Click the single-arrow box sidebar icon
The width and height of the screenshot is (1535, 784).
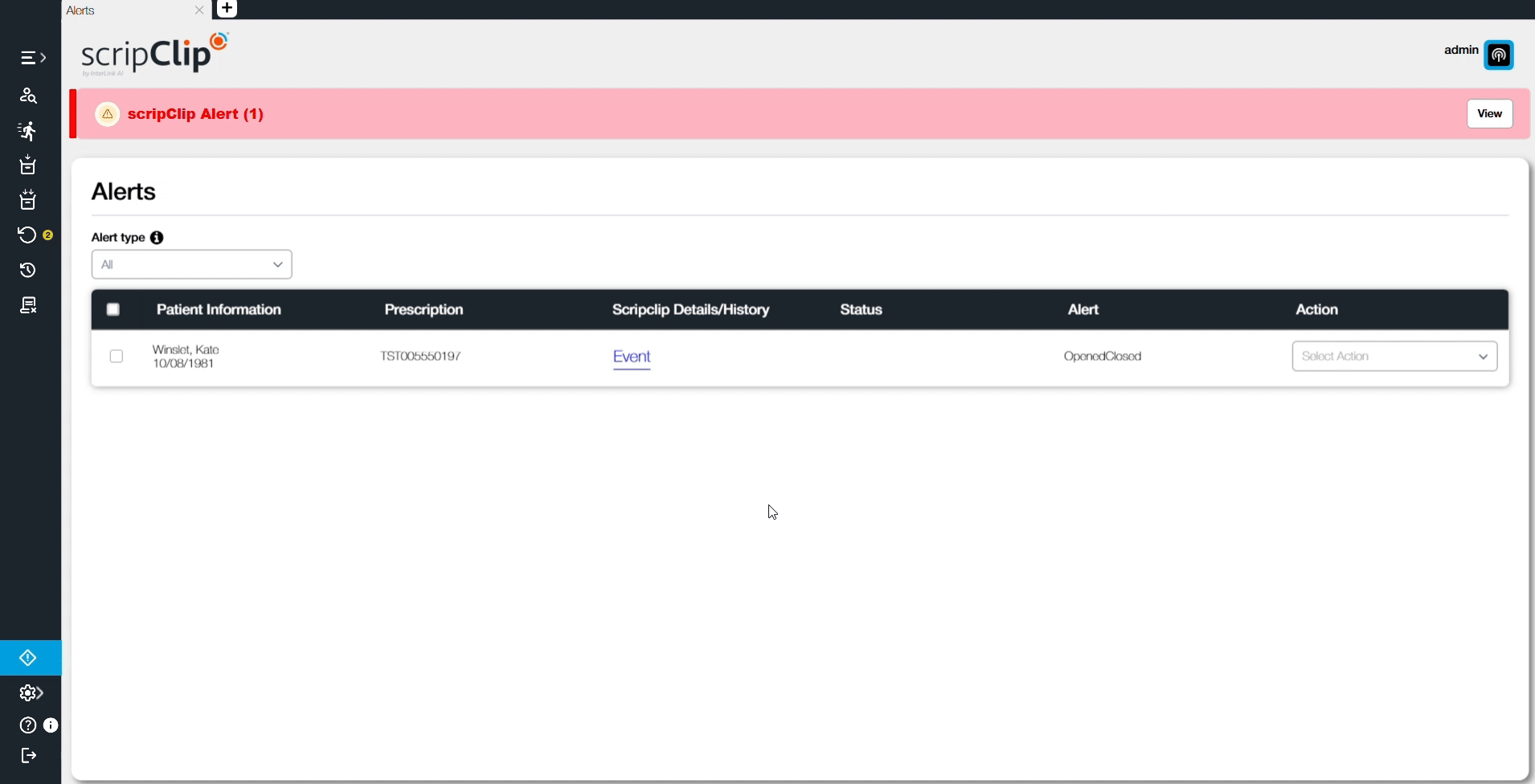point(28,165)
